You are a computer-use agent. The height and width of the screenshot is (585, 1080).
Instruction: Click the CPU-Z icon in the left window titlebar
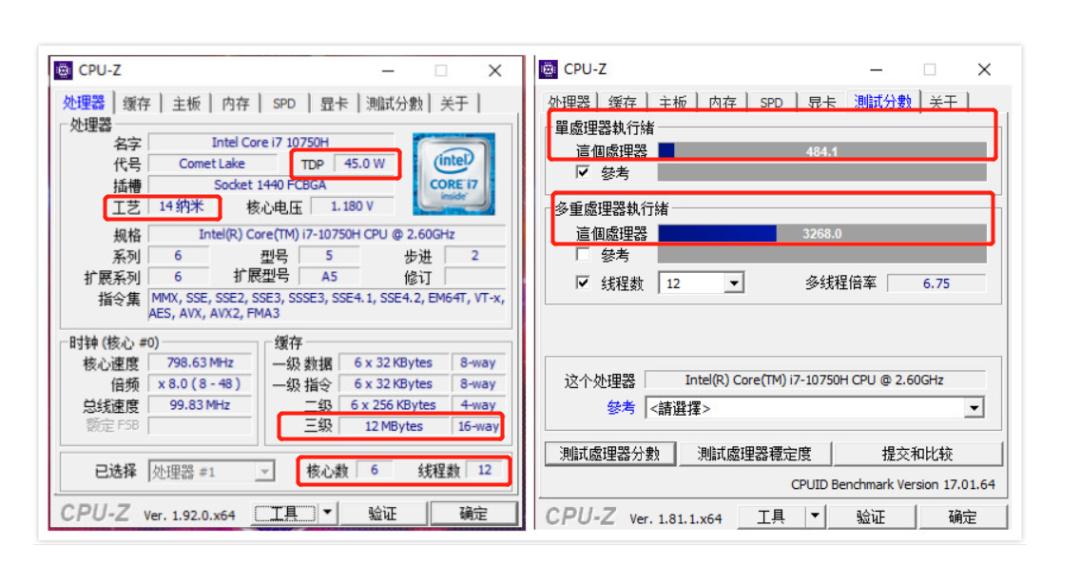point(65,68)
